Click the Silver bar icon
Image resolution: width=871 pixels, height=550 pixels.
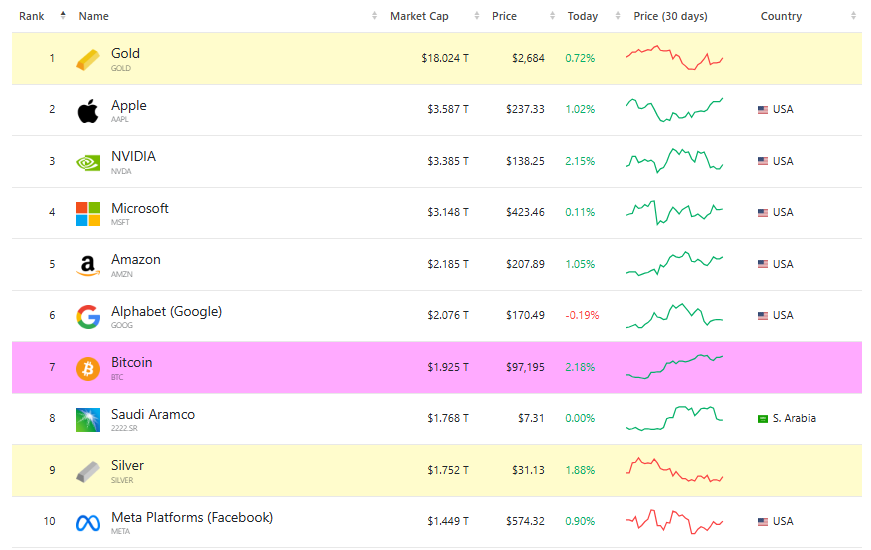tap(88, 472)
